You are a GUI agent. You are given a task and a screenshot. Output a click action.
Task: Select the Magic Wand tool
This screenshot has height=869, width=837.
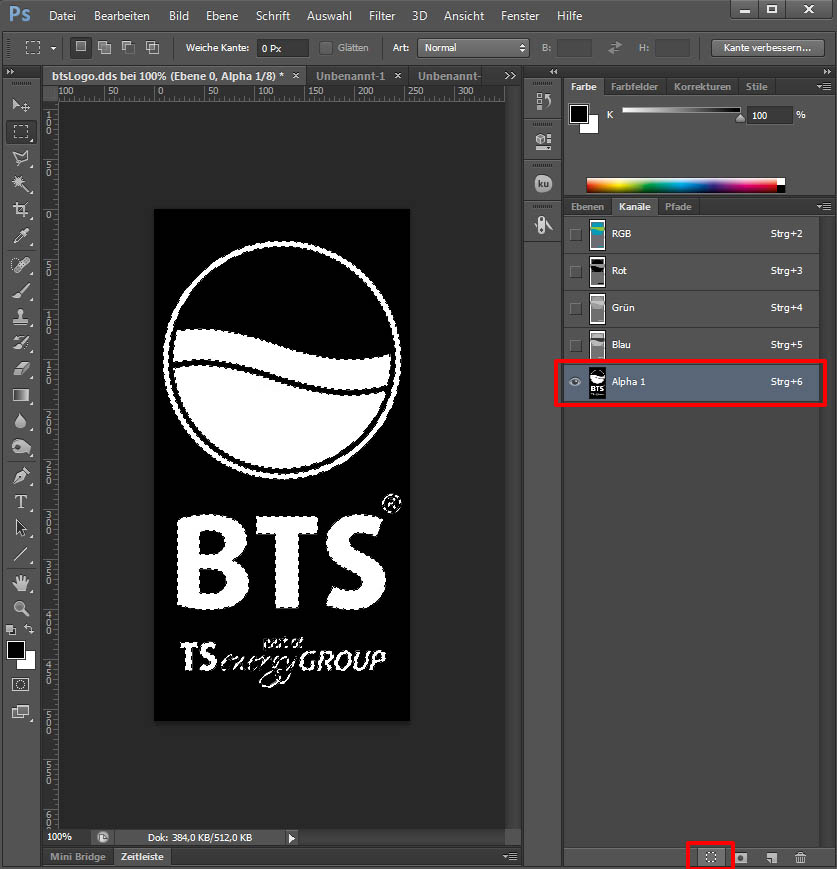20,184
